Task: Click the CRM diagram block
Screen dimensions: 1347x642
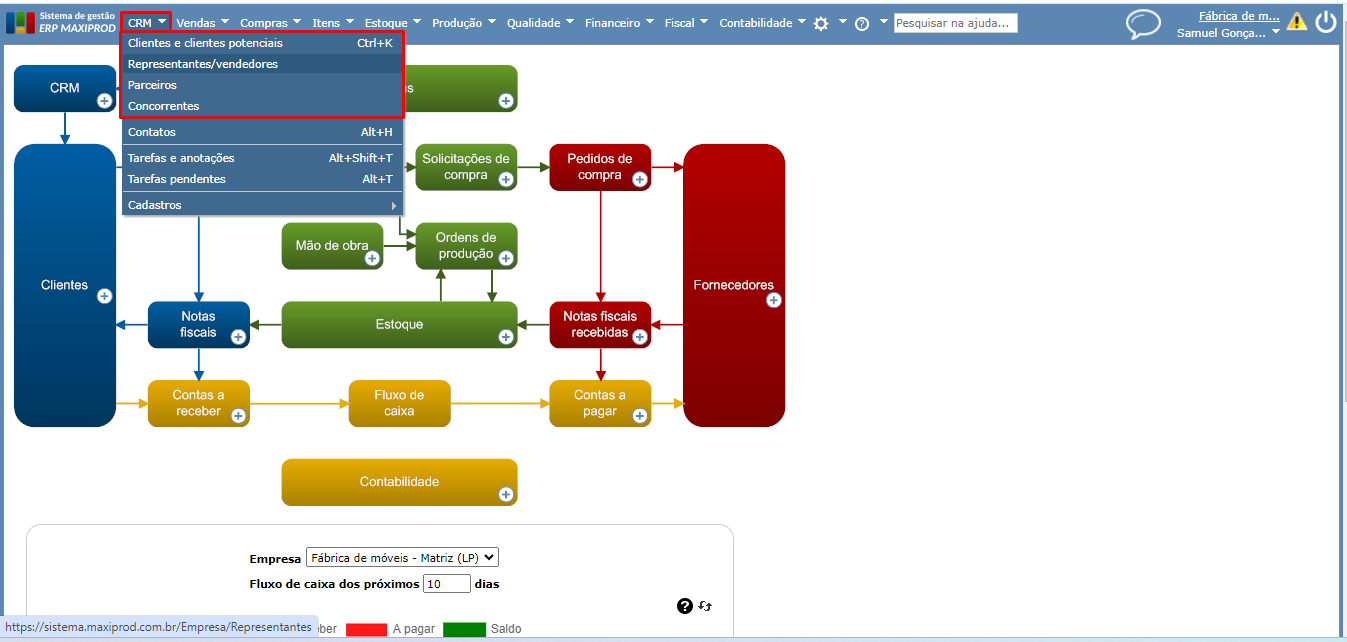Action: (65, 88)
